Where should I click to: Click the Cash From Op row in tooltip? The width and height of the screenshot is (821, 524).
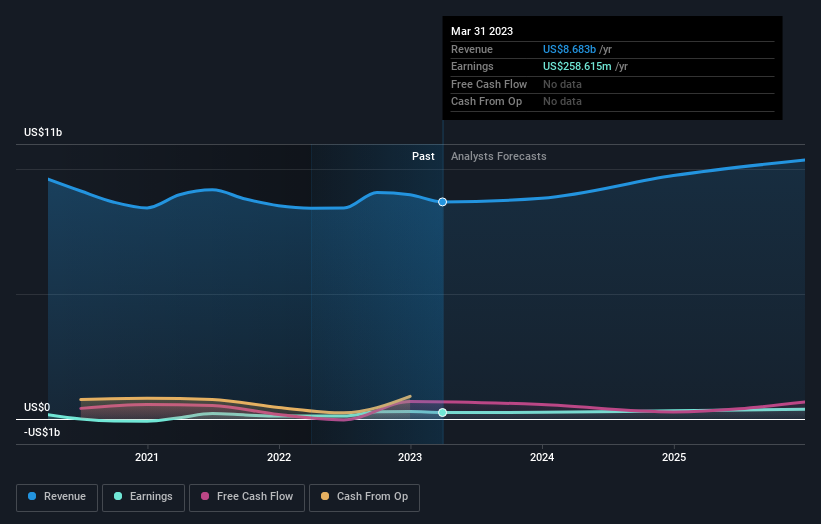[612, 102]
